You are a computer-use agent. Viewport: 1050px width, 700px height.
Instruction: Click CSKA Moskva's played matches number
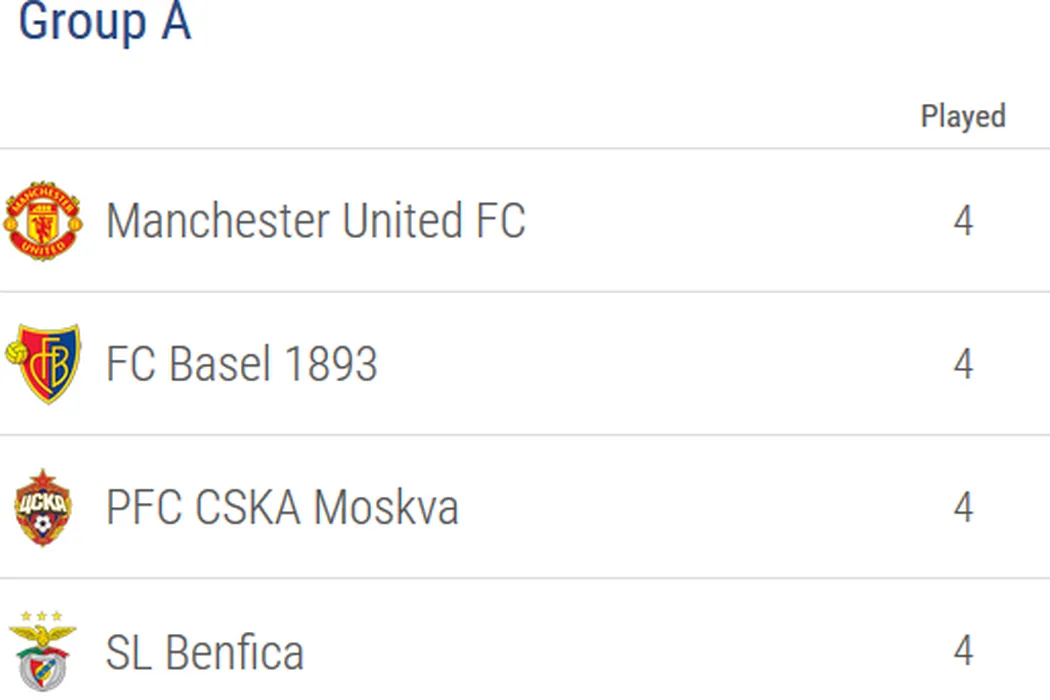962,508
